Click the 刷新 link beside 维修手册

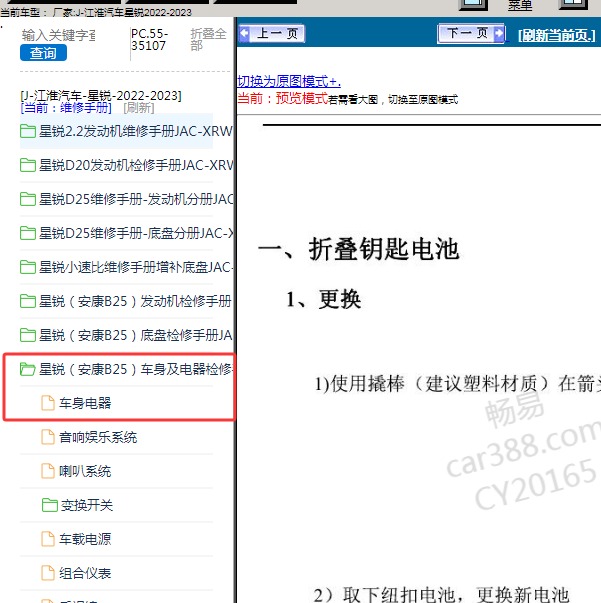click(x=139, y=108)
